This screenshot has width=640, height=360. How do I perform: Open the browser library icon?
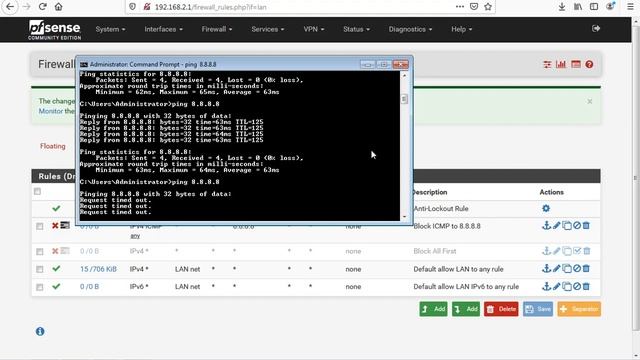[x=578, y=7]
